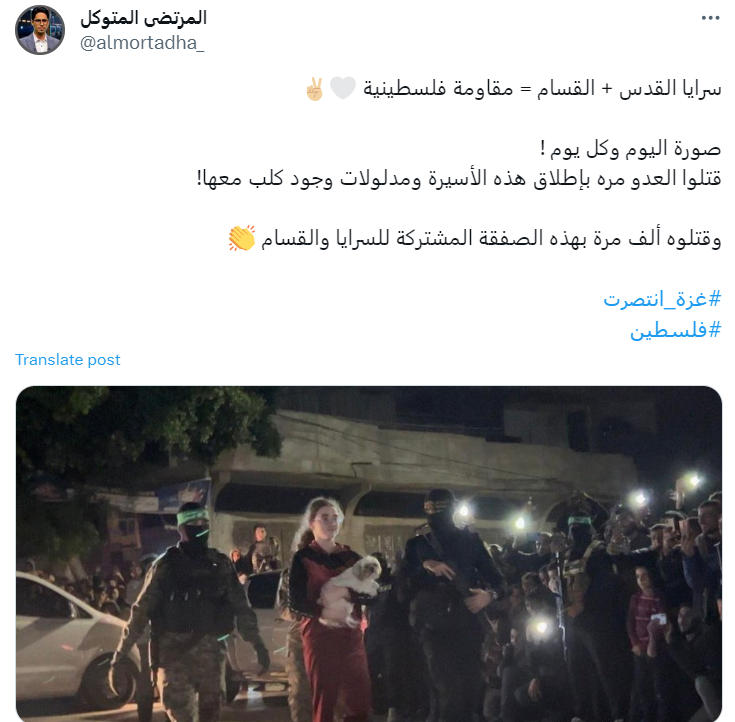Viewport: 735px width, 722px height.
Task: Click the girl holding the dog in photo
Action: click(x=331, y=605)
